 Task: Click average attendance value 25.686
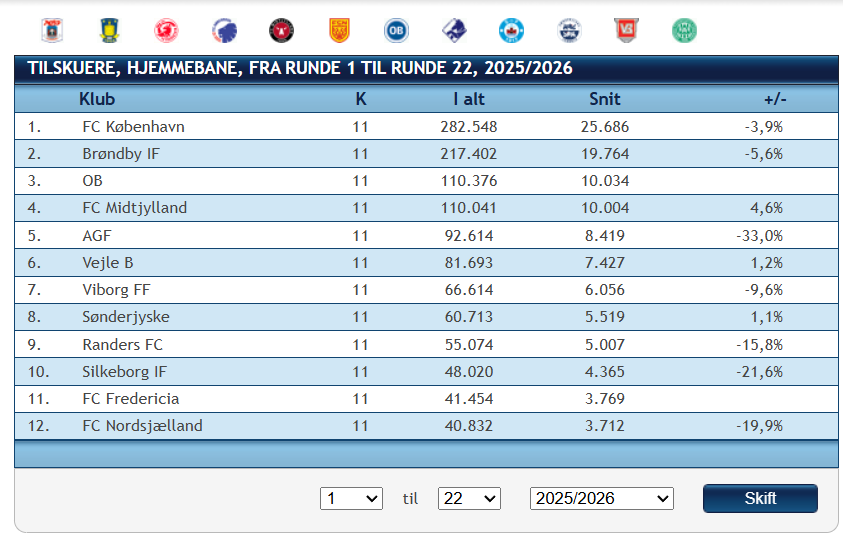(605, 127)
